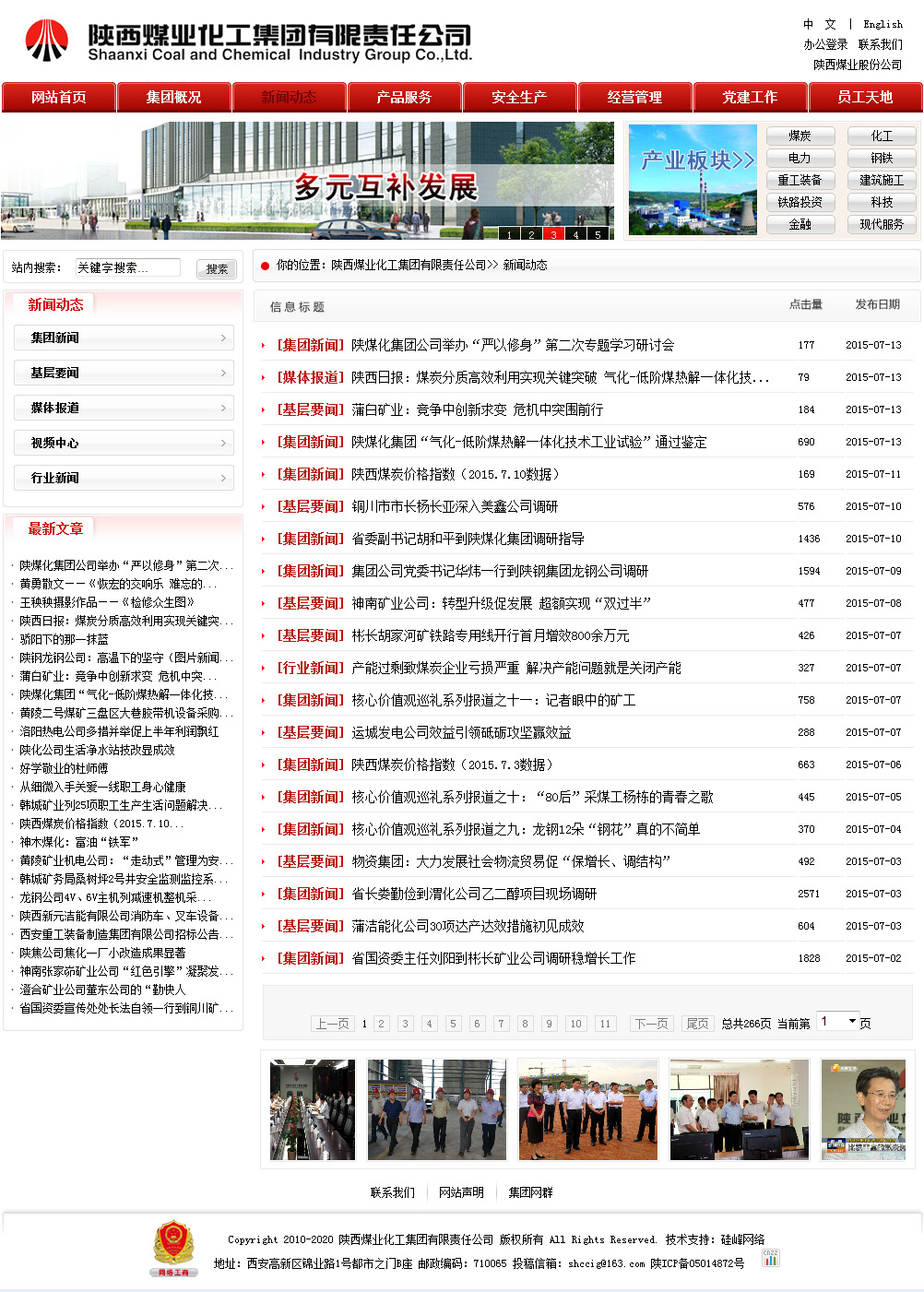Open the 安全生产 navigation tab
This screenshot has width=924, height=1292.
coord(519,97)
